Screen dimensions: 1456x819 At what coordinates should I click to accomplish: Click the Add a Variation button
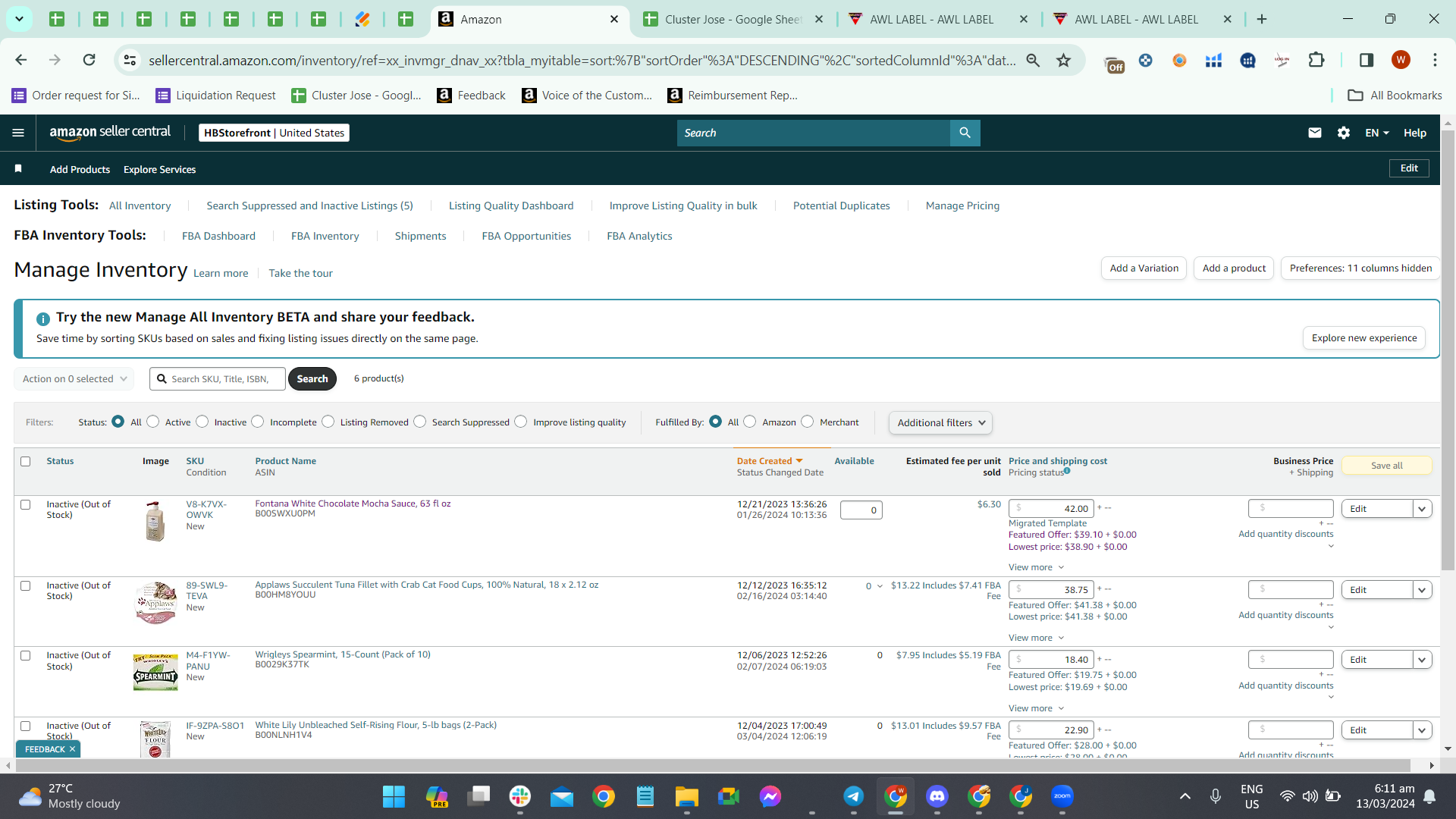1144,268
